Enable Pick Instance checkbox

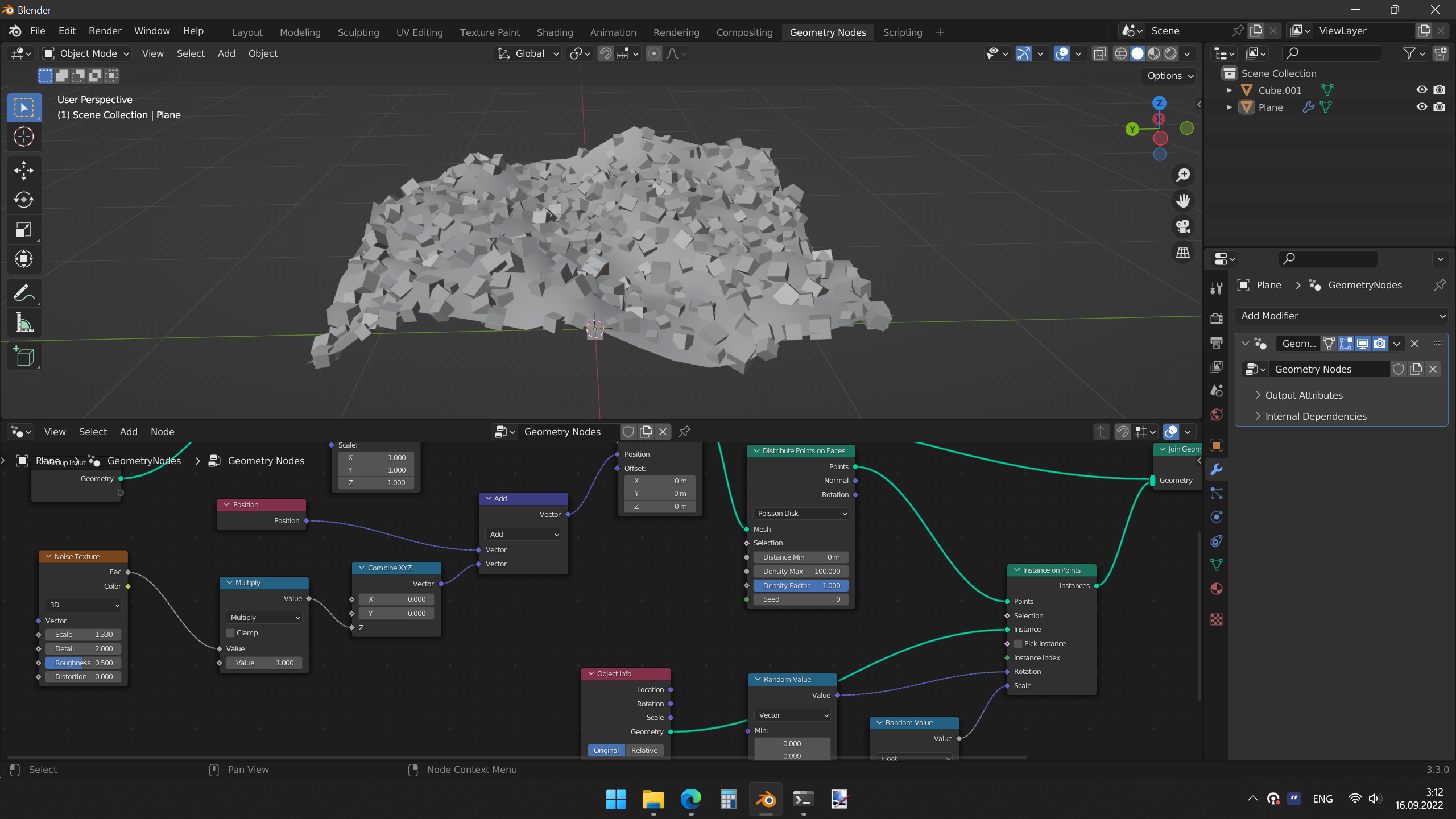coord(1018,643)
